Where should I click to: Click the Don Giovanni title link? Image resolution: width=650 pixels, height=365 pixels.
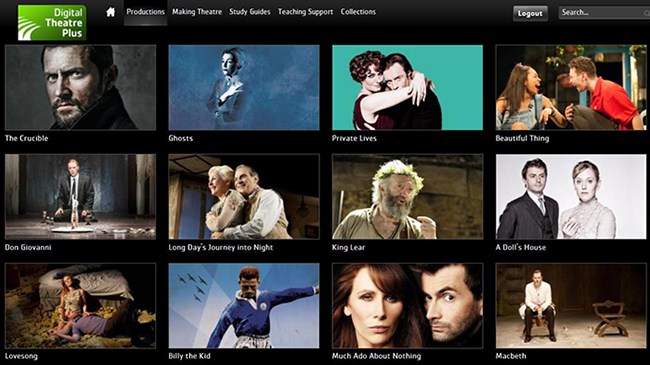28,247
